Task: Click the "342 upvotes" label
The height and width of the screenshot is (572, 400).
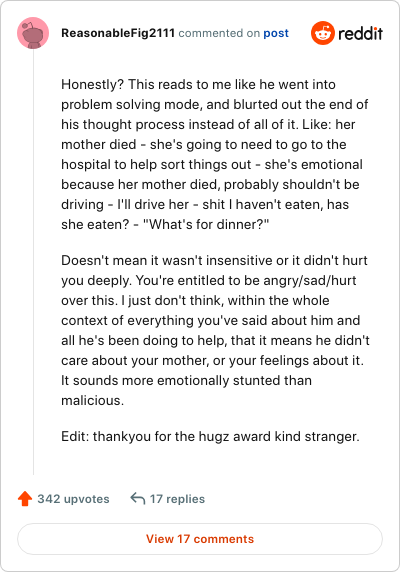Action: tap(73, 499)
